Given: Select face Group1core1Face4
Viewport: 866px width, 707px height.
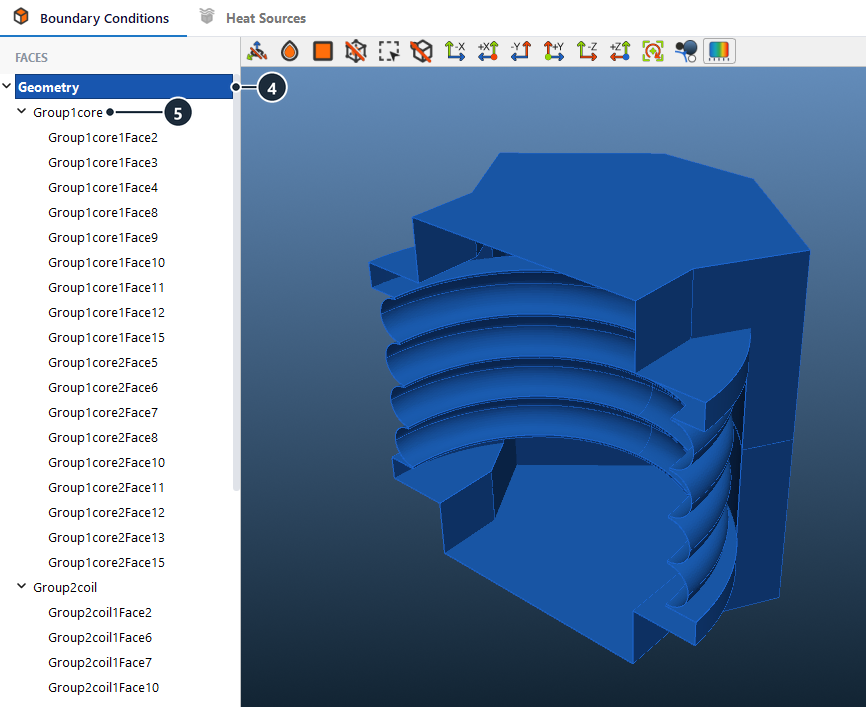Looking at the screenshot, I should 103,188.
